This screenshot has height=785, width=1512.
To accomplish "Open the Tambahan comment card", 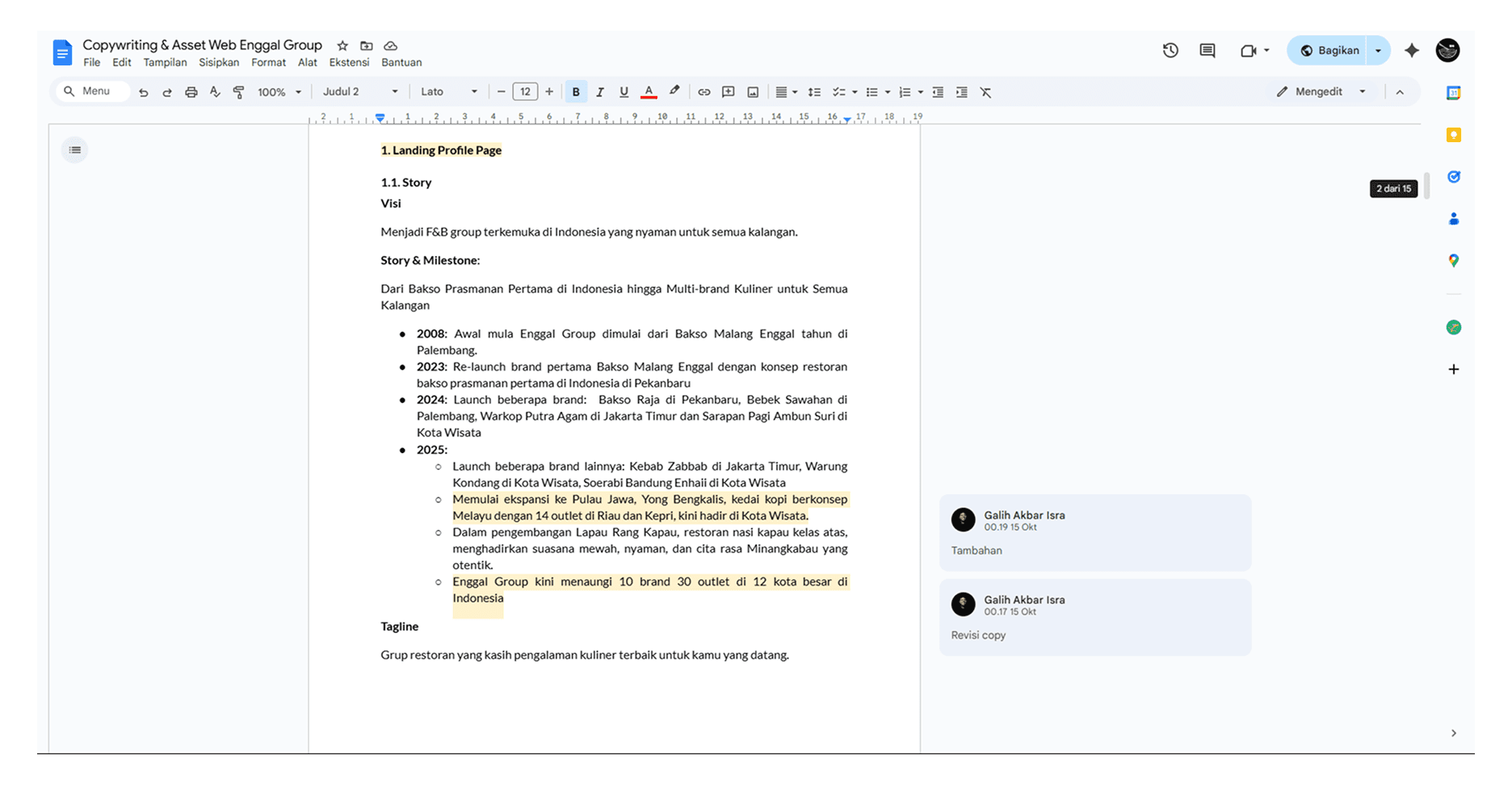I will (x=1095, y=533).
